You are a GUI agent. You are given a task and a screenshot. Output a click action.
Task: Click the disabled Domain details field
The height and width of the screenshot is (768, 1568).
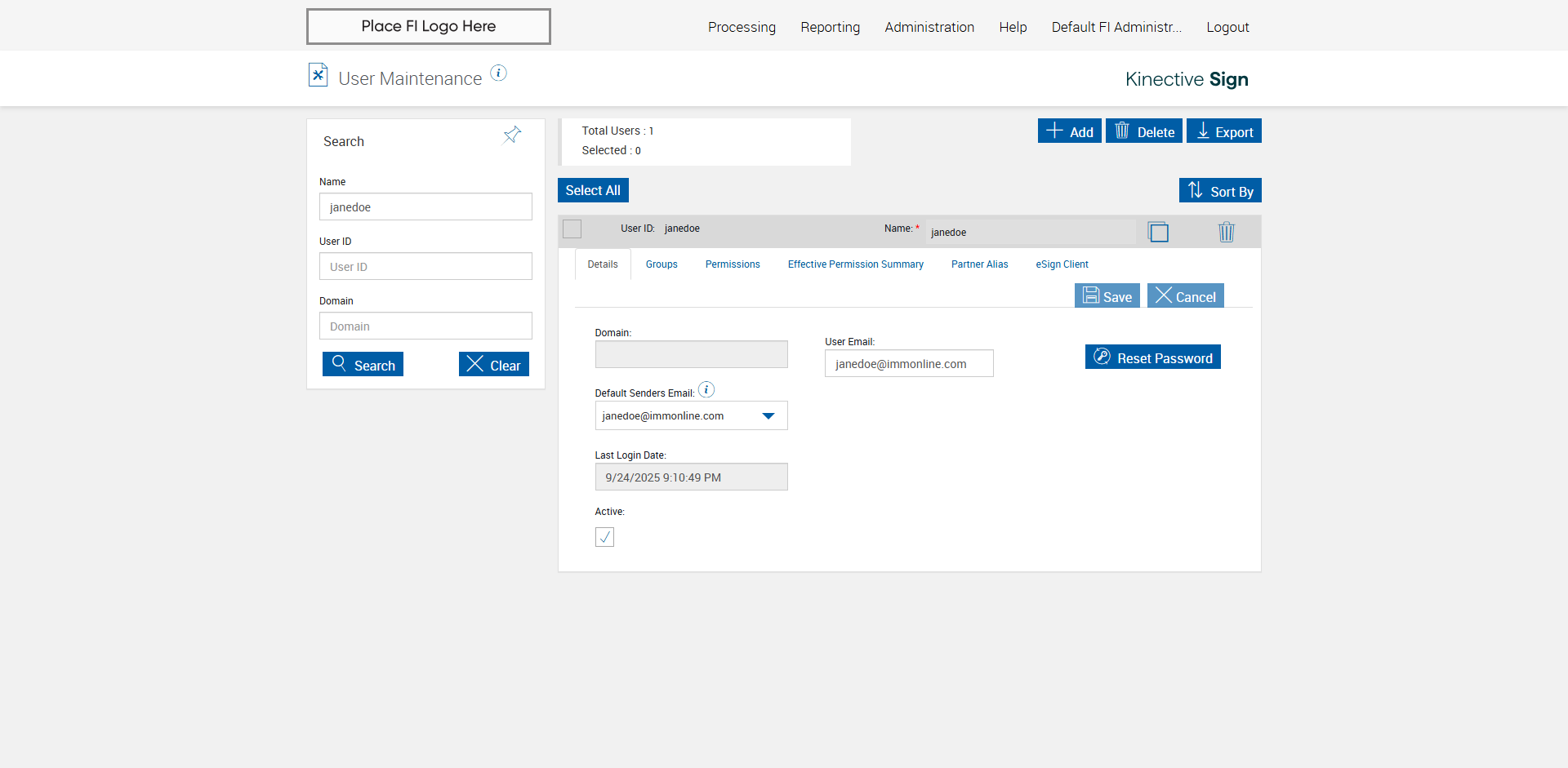691,354
